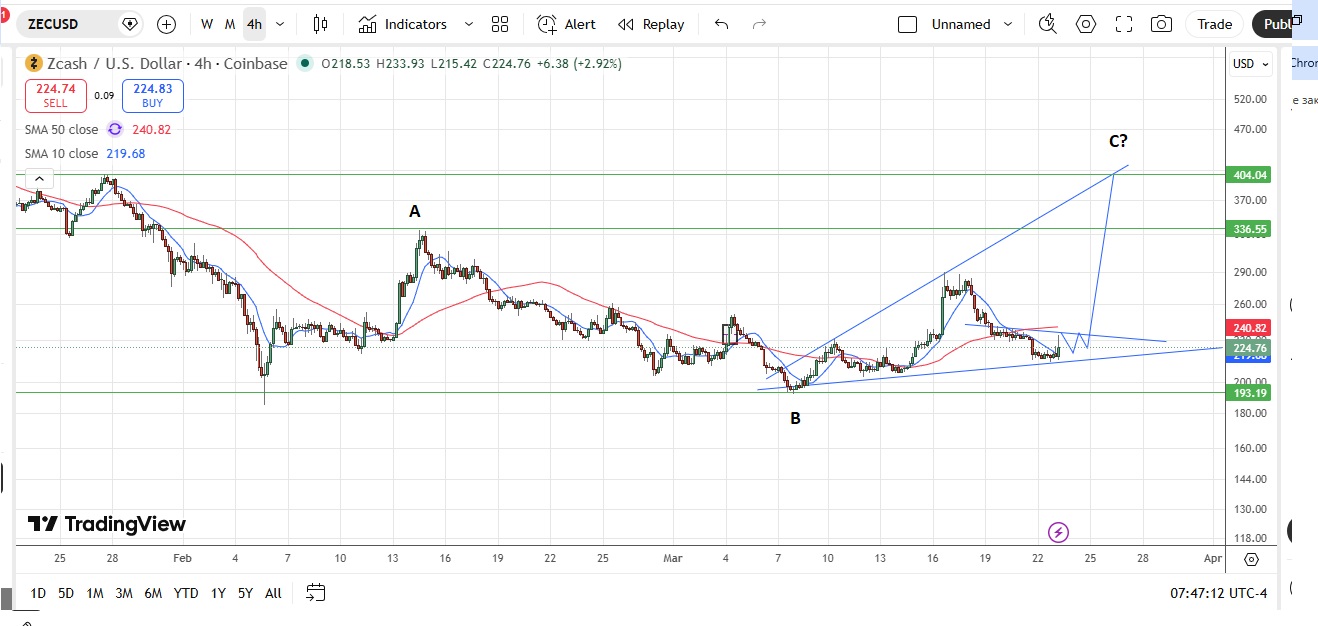Click the Trade button
This screenshot has height=626, width=1318.
pyautogui.click(x=1214, y=24)
